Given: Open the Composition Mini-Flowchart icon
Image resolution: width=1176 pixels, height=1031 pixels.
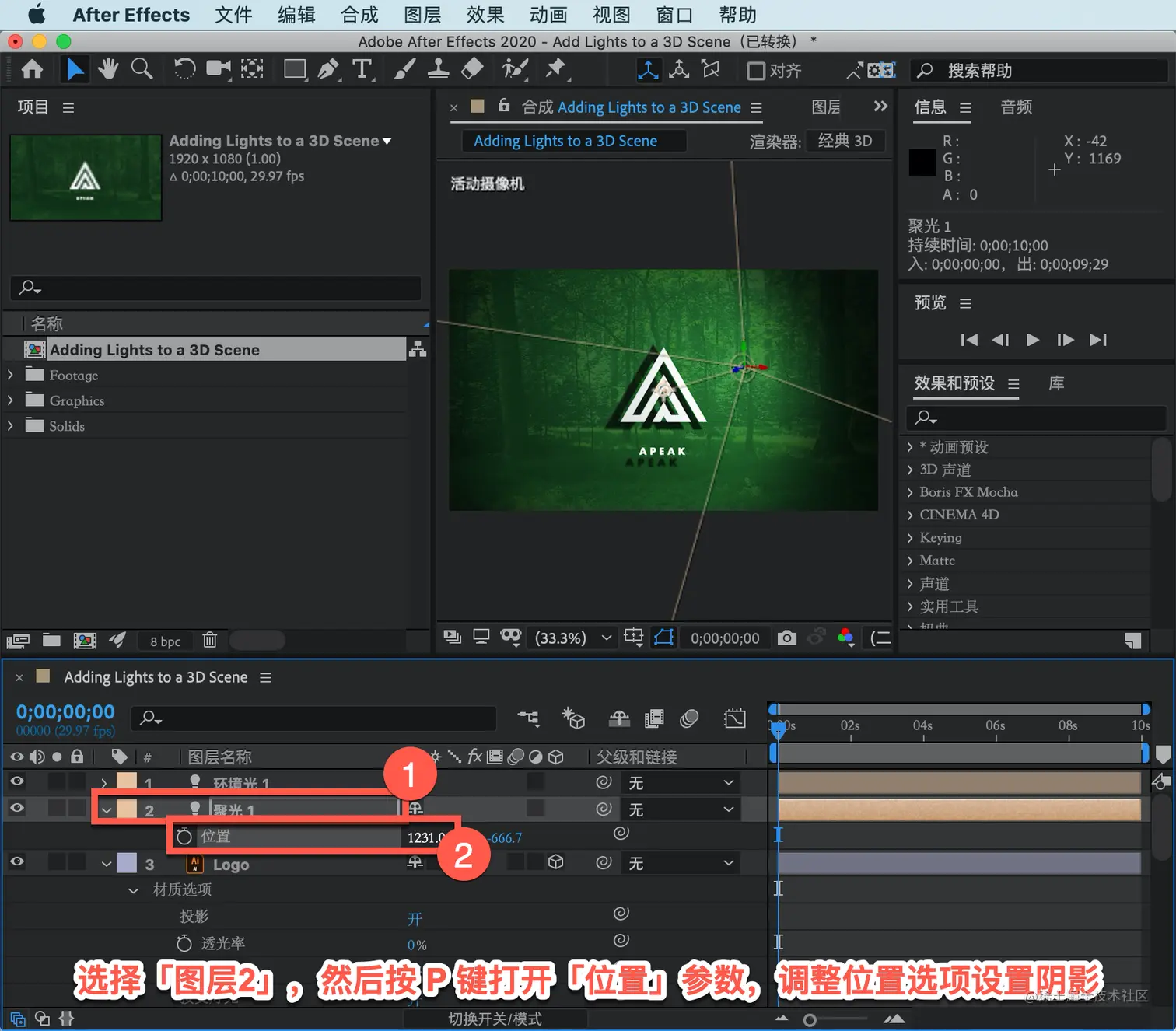Looking at the screenshot, I should pos(529,718).
